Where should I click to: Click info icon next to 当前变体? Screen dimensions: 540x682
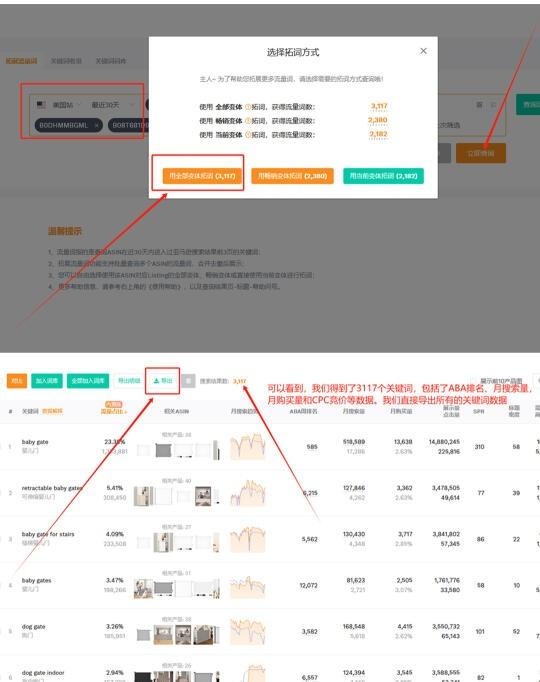(248, 135)
